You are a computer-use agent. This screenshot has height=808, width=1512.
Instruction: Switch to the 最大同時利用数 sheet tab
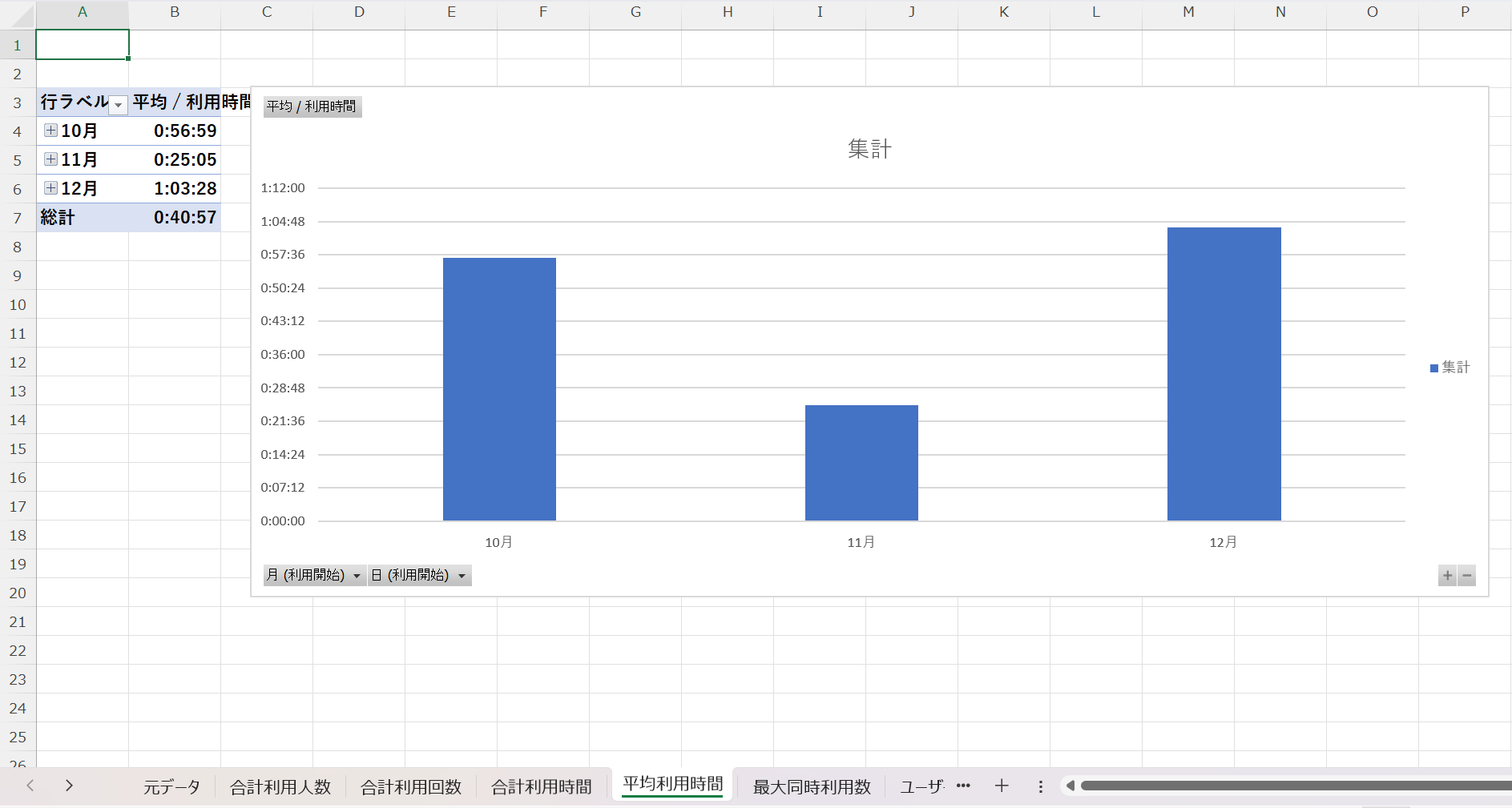pyautogui.click(x=811, y=787)
